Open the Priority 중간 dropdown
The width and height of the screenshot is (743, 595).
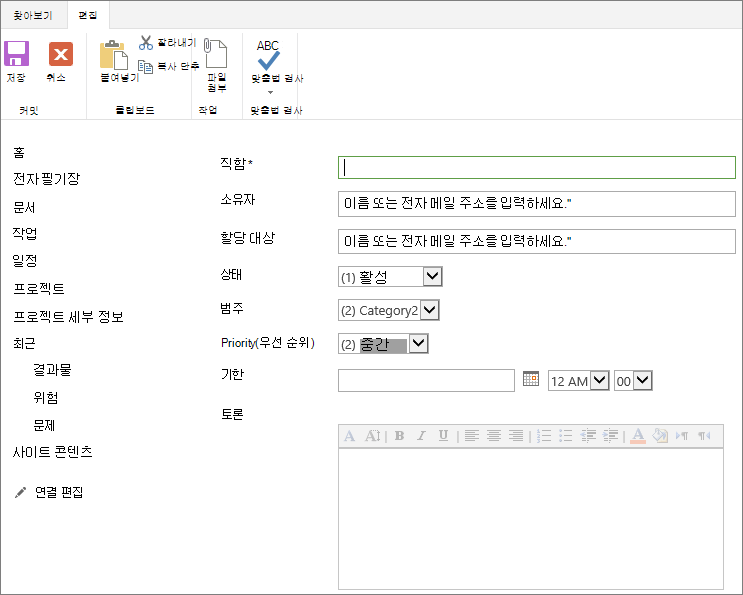click(x=418, y=343)
